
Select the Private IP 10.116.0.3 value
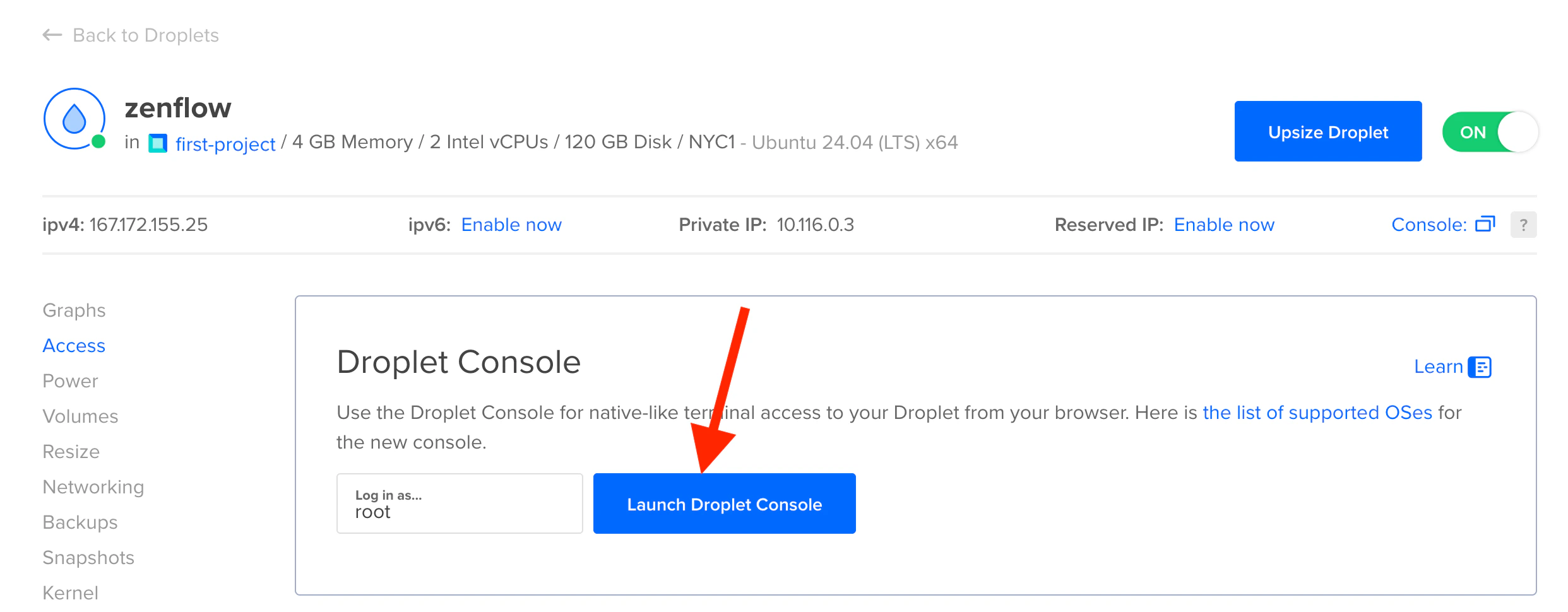click(815, 225)
